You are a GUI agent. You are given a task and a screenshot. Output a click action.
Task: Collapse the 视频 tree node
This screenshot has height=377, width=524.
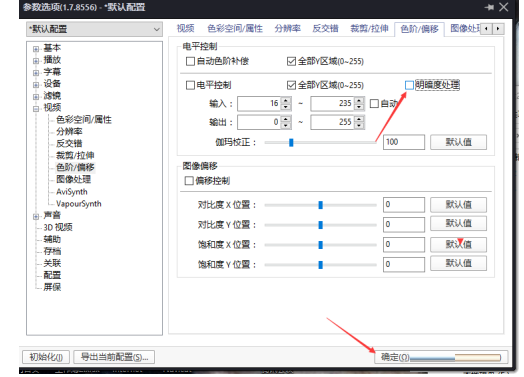36,109
